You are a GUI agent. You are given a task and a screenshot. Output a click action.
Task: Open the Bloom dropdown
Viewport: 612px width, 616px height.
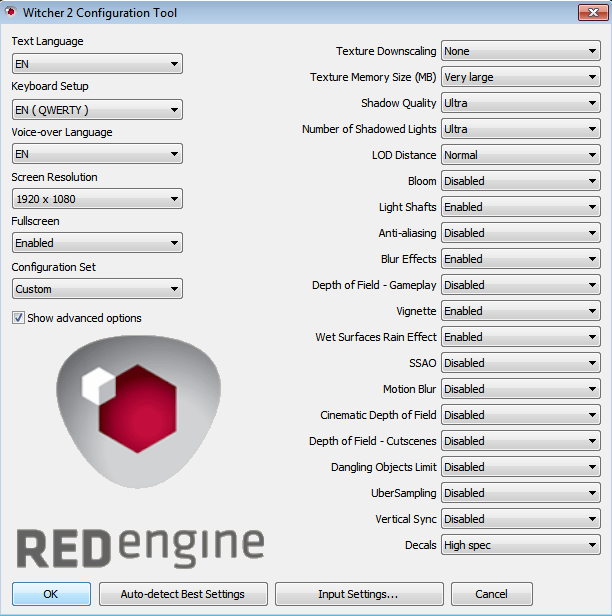tap(521, 181)
